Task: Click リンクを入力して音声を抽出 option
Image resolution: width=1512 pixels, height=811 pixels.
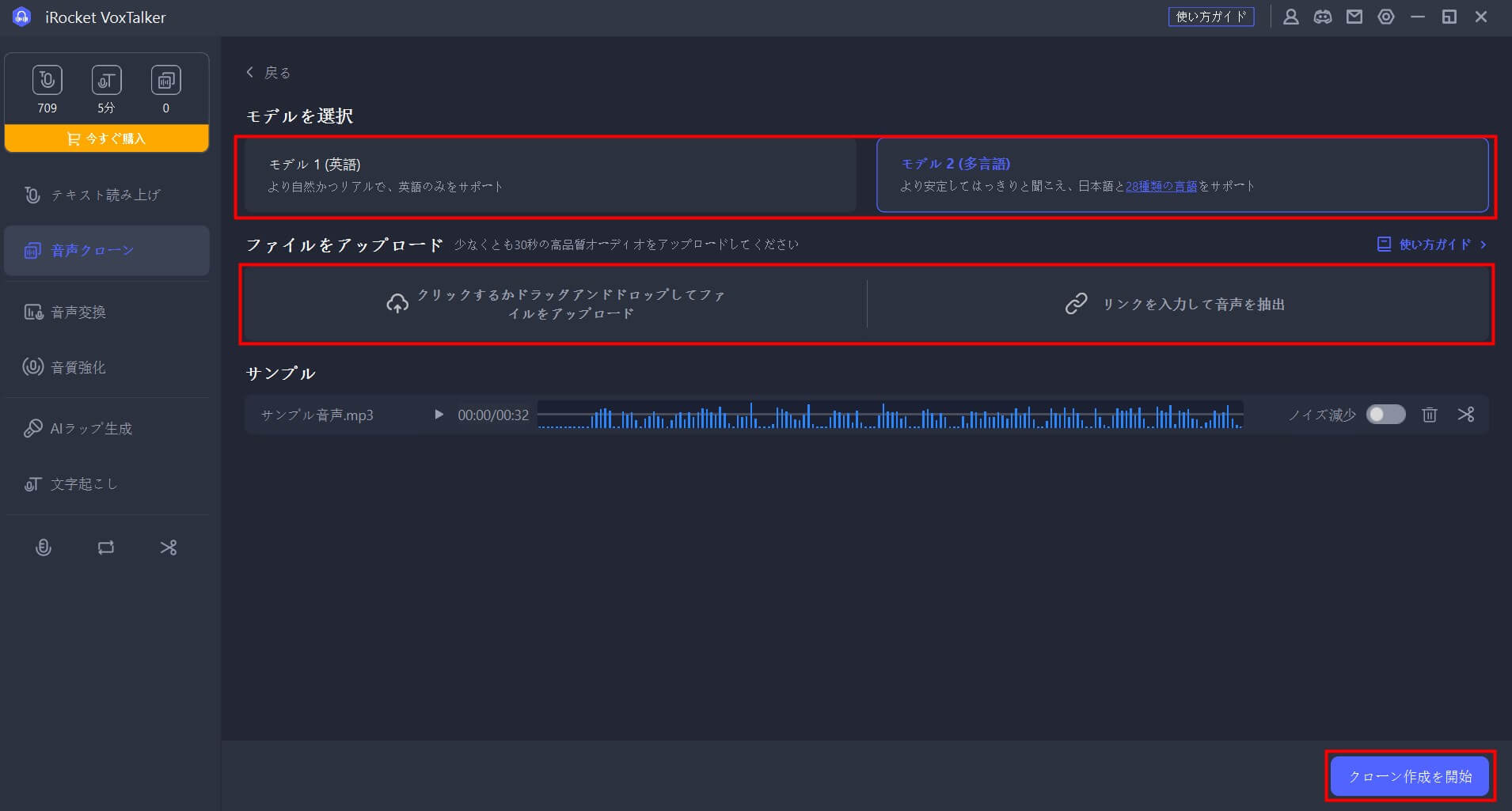Action: tap(1179, 304)
